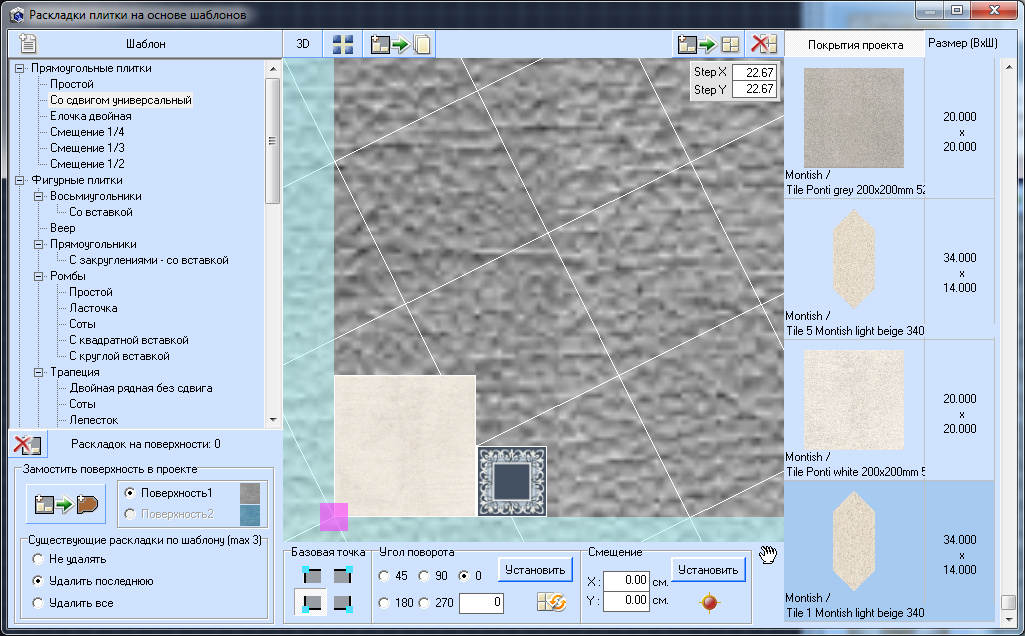Image resolution: width=1025 pixels, height=636 pixels.
Task: Click the new template document icon
Action: click(x=28, y=44)
